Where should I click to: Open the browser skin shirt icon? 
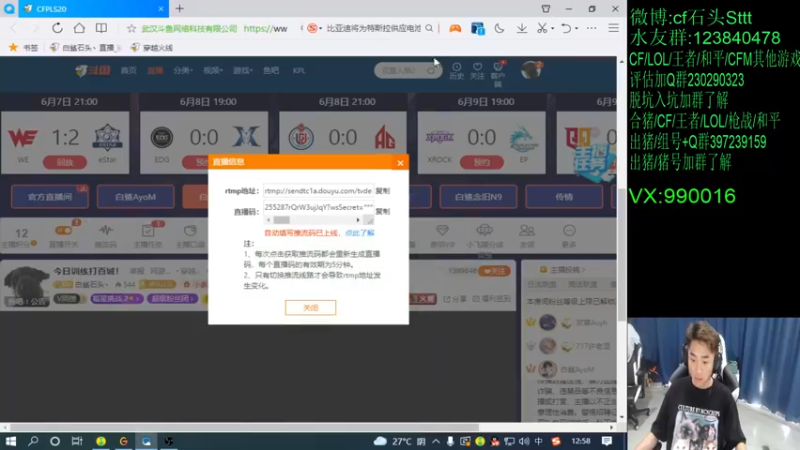[545, 9]
